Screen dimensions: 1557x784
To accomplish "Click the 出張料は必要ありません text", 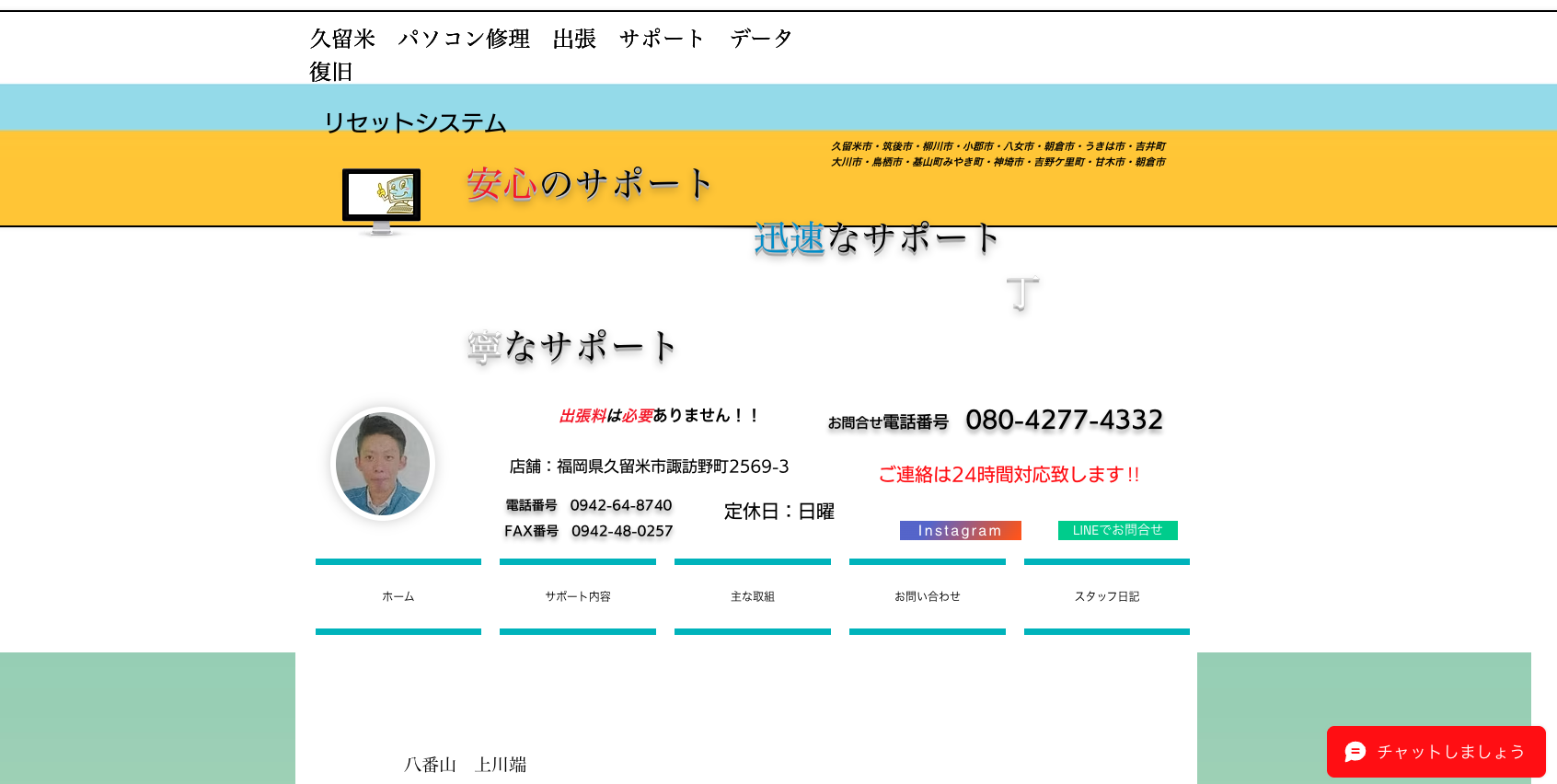I will [x=659, y=415].
